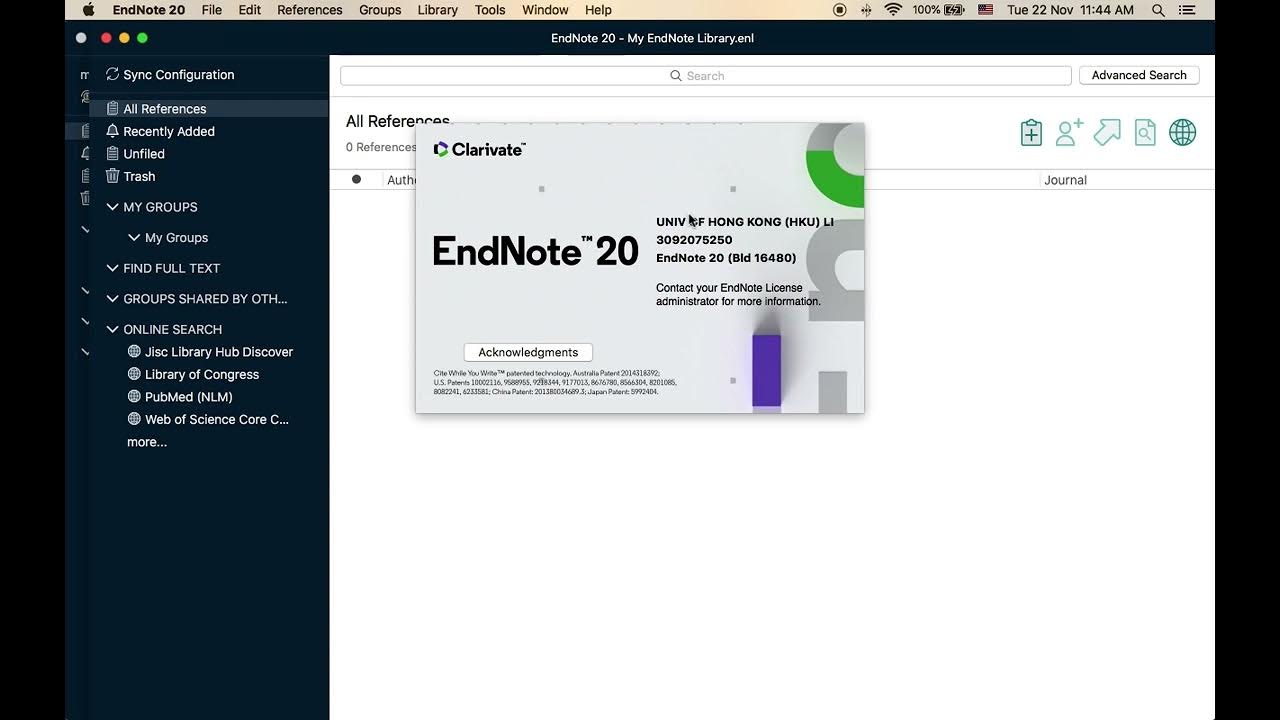1280x720 pixels.
Task: Open the Groups menu
Action: 380,10
